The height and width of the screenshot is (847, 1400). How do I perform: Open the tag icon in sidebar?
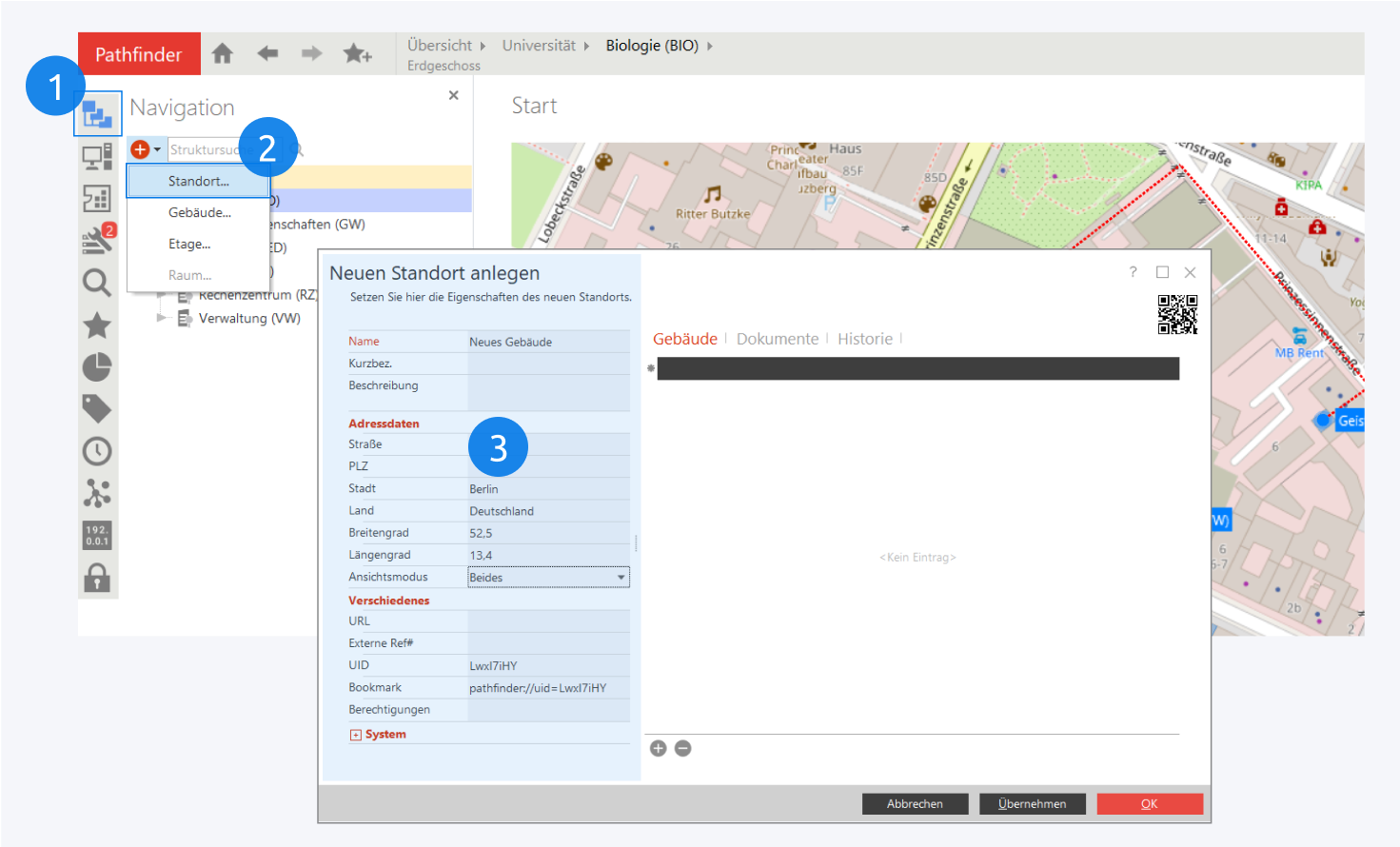97,409
